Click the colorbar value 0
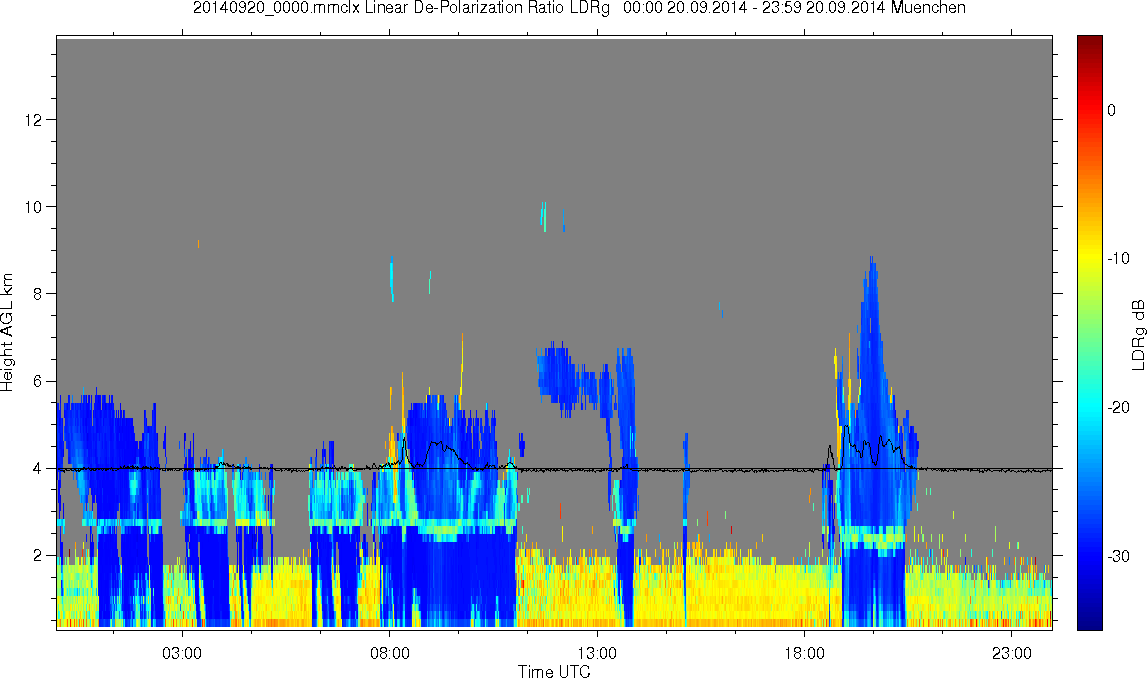 click(x=1112, y=110)
